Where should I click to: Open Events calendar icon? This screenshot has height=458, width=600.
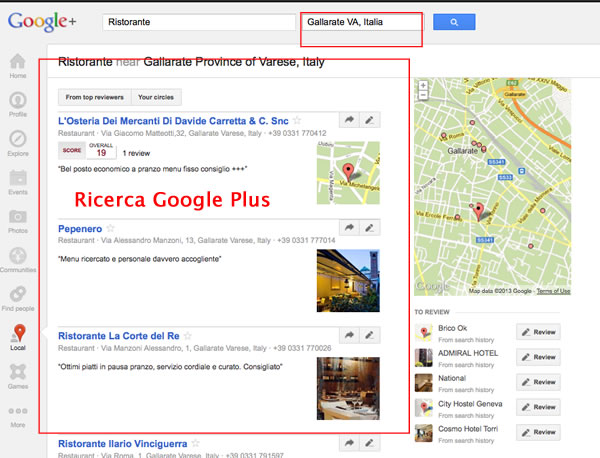tap(18, 178)
